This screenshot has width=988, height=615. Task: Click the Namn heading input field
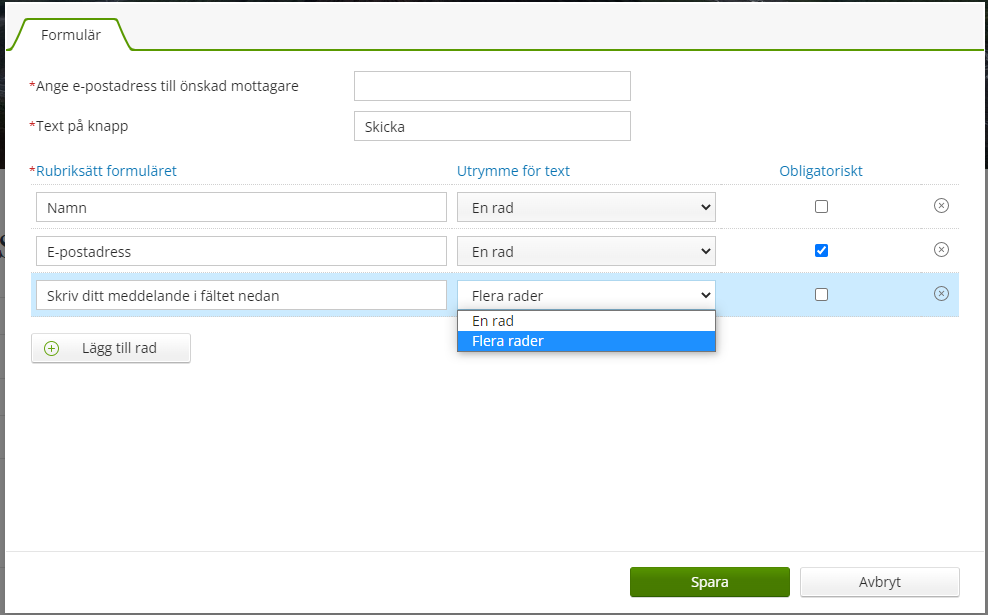(x=240, y=207)
